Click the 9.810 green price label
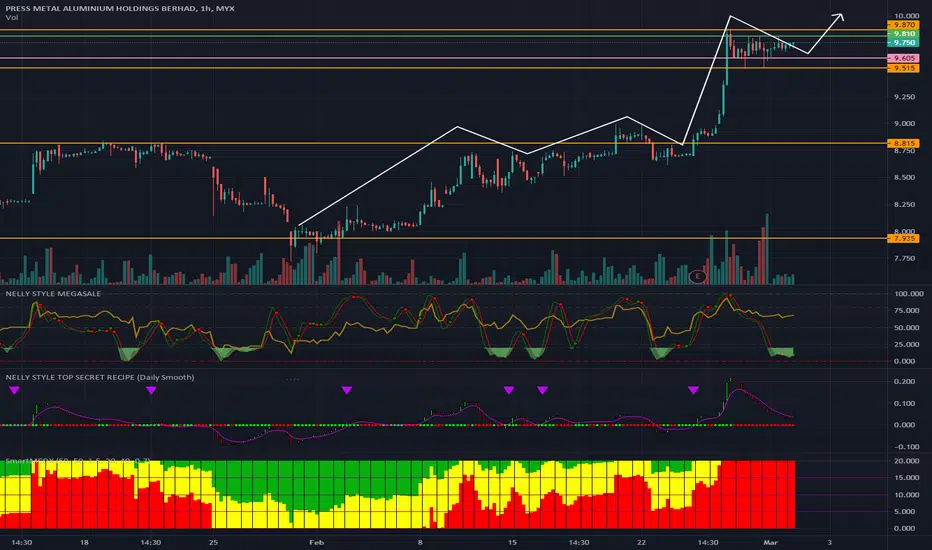 click(903, 34)
